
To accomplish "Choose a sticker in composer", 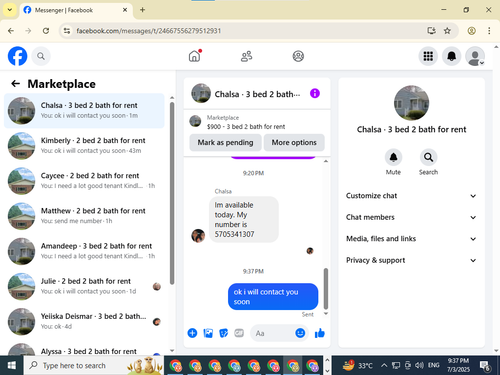I will pos(223,333).
